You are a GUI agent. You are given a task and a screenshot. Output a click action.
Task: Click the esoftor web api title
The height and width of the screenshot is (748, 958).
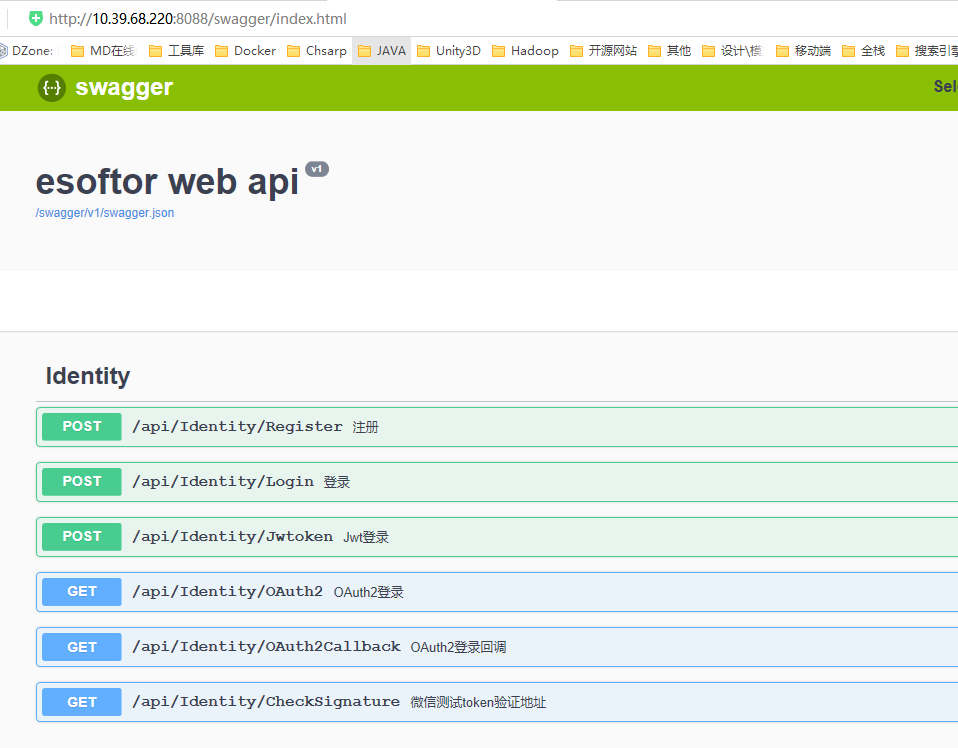pos(167,182)
